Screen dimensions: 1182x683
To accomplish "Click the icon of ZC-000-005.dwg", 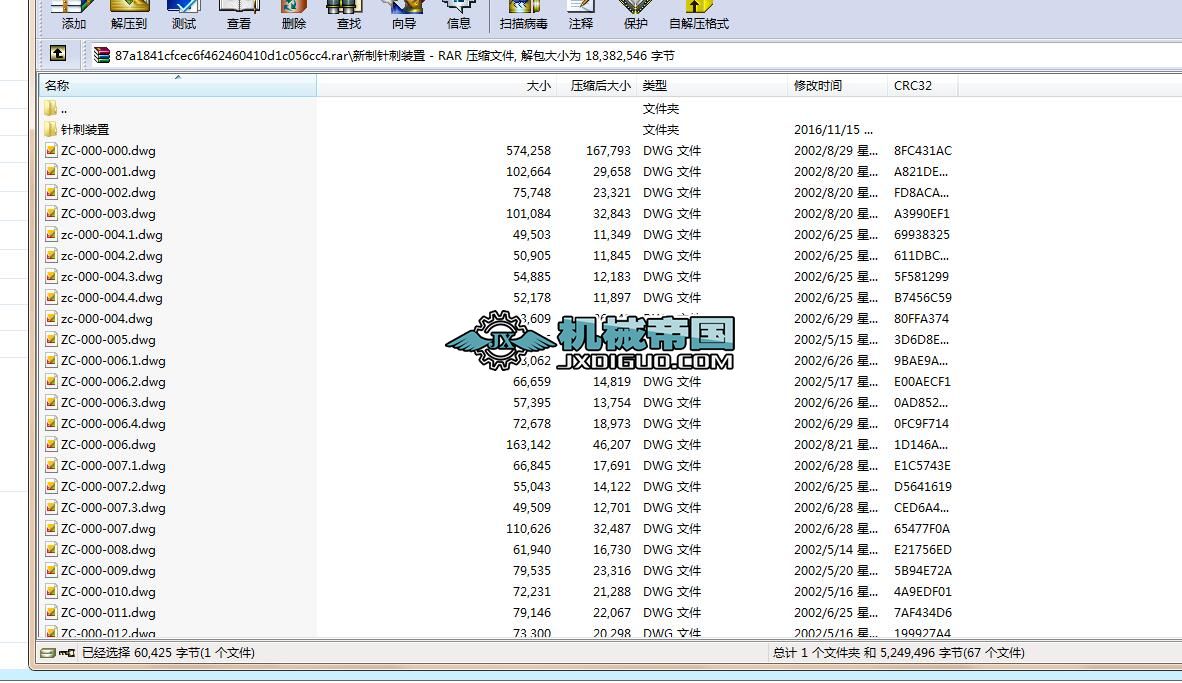I will [x=51, y=339].
